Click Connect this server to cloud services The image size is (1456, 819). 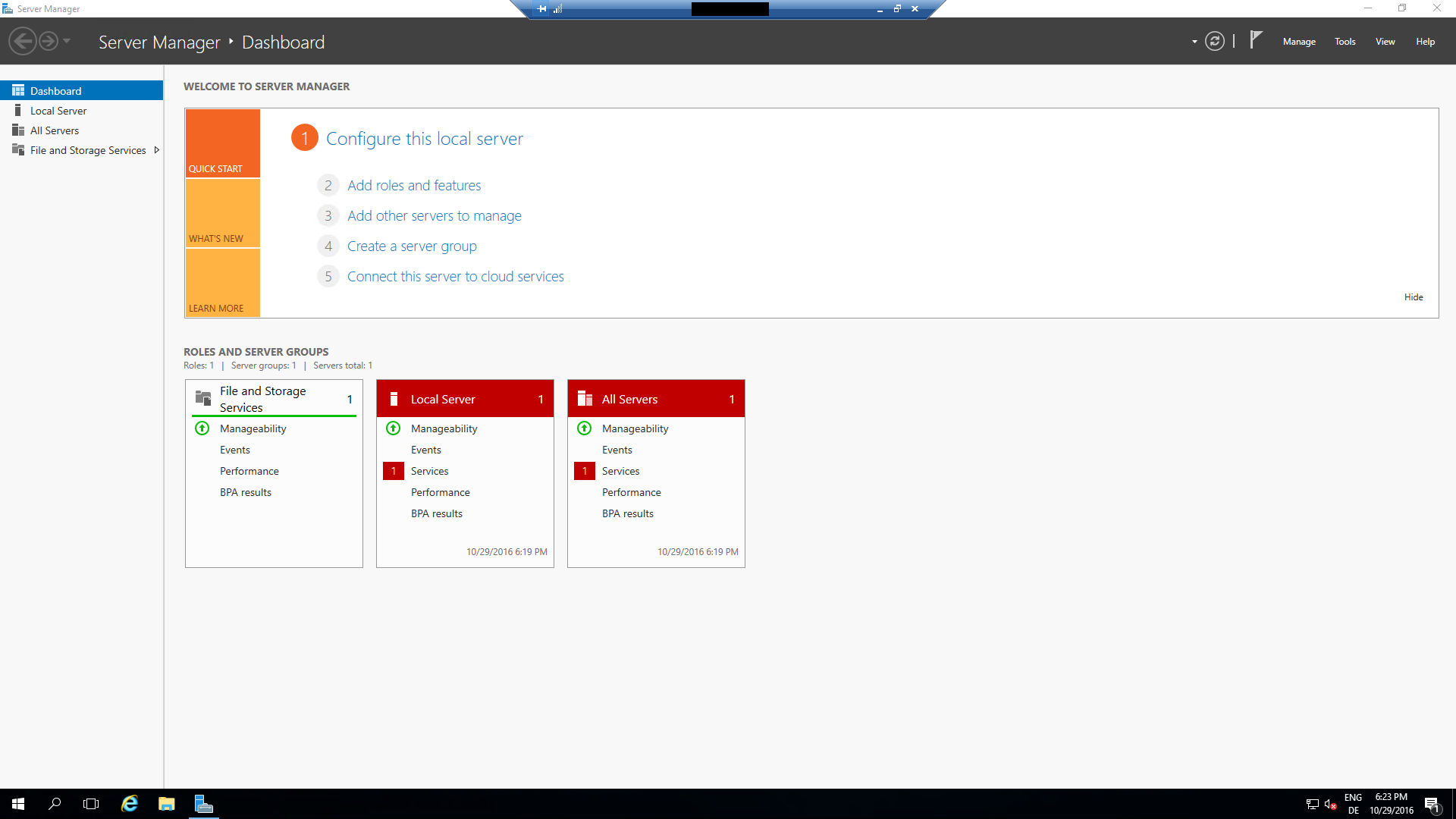click(456, 277)
